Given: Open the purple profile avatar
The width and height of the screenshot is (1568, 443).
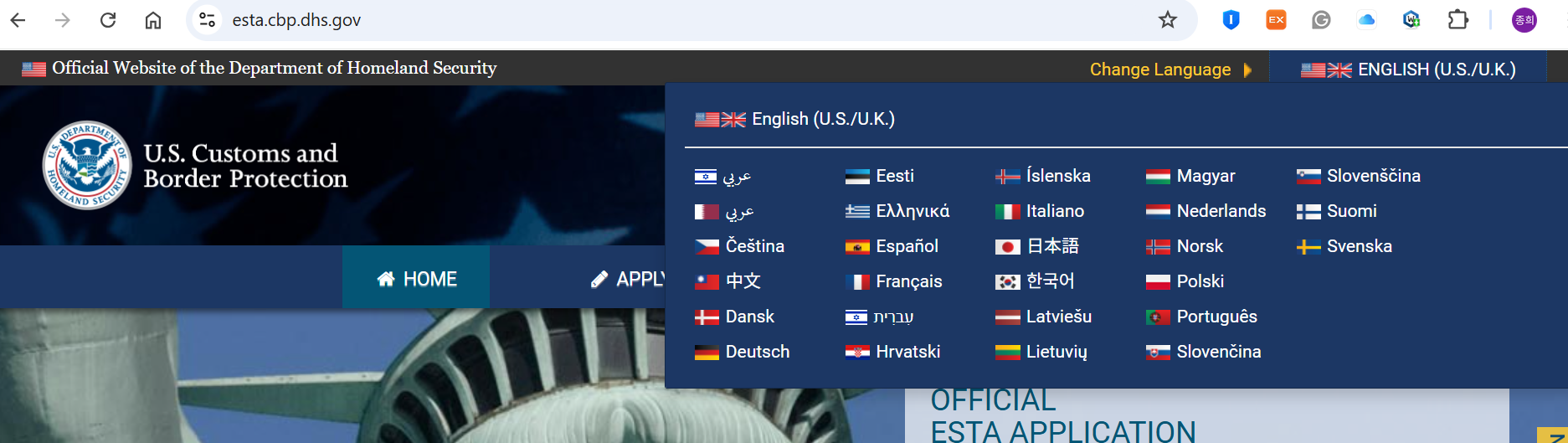Looking at the screenshot, I should tap(1524, 20).
